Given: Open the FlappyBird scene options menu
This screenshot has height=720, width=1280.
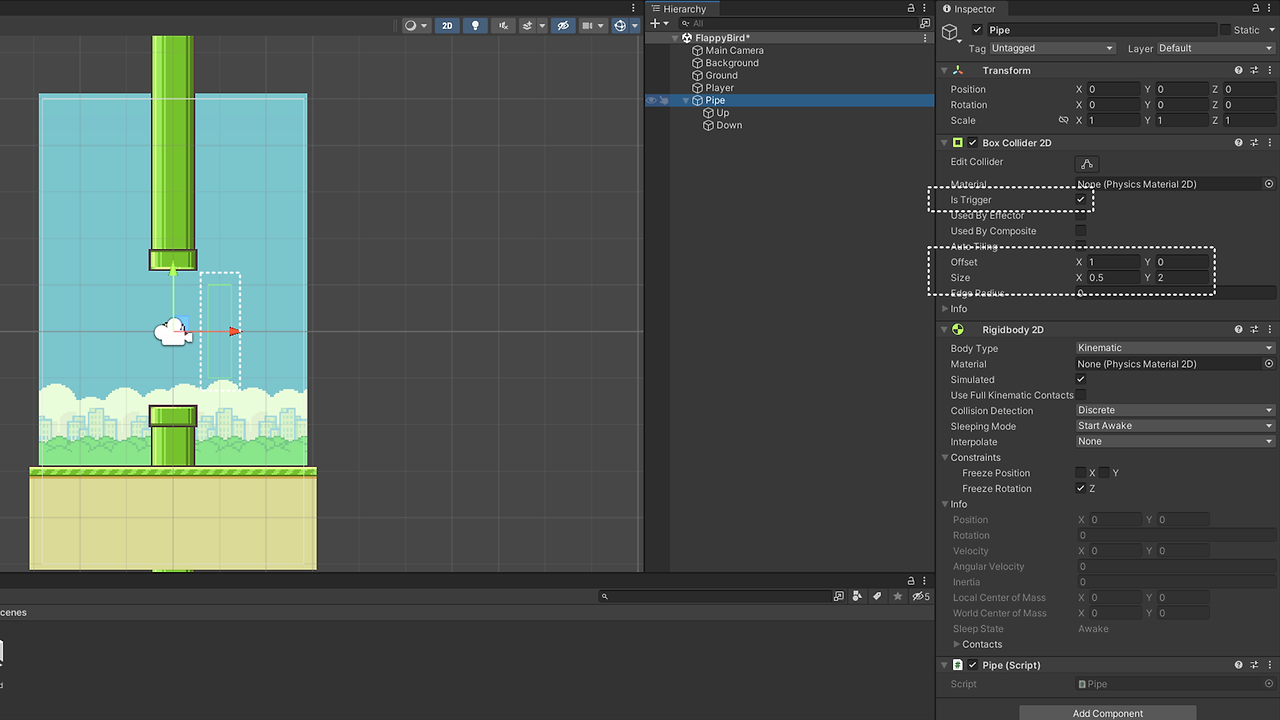Looking at the screenshot, I should pos(925,38).
